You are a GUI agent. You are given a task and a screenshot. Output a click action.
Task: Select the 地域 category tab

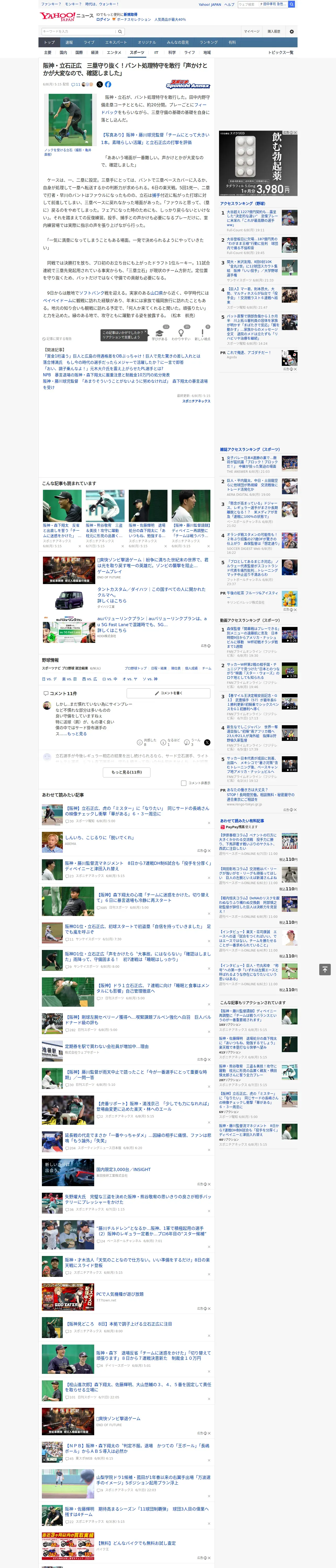207,53
